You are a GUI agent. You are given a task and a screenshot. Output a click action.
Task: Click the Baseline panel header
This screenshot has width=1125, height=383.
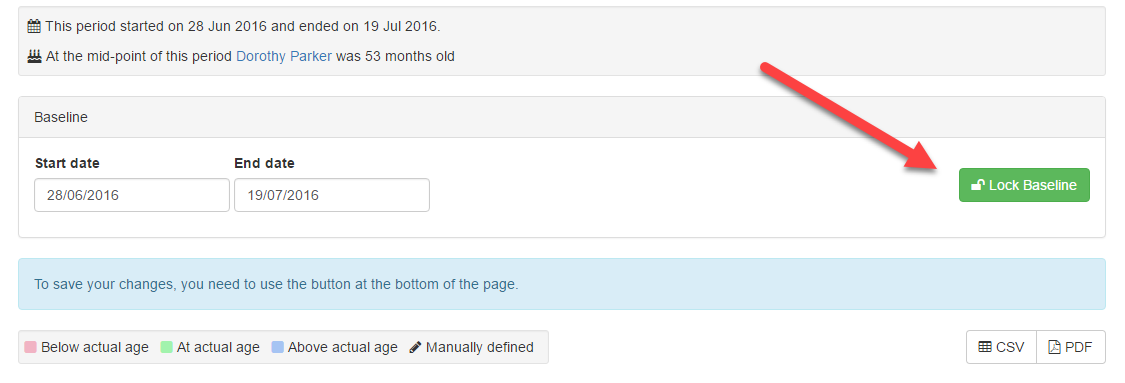tap(562, 117)
